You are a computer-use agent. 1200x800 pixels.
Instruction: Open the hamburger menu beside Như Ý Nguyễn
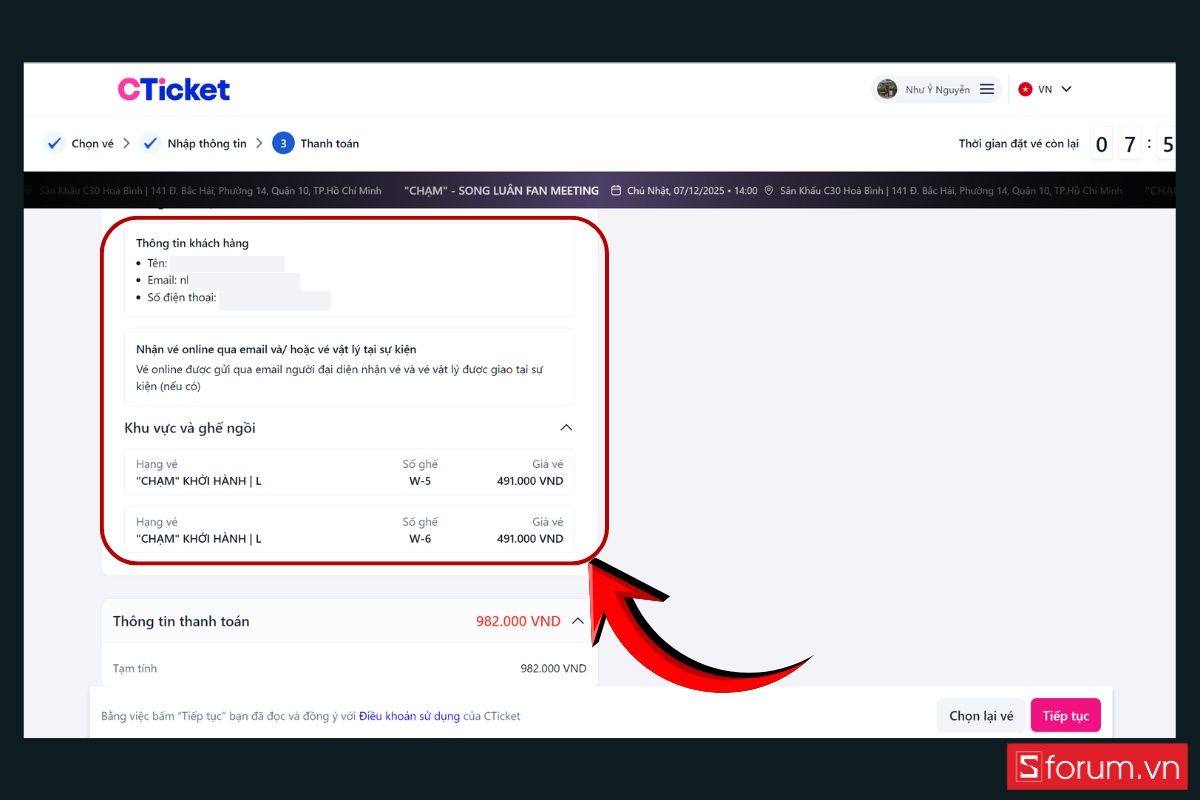tap(987, 89)
